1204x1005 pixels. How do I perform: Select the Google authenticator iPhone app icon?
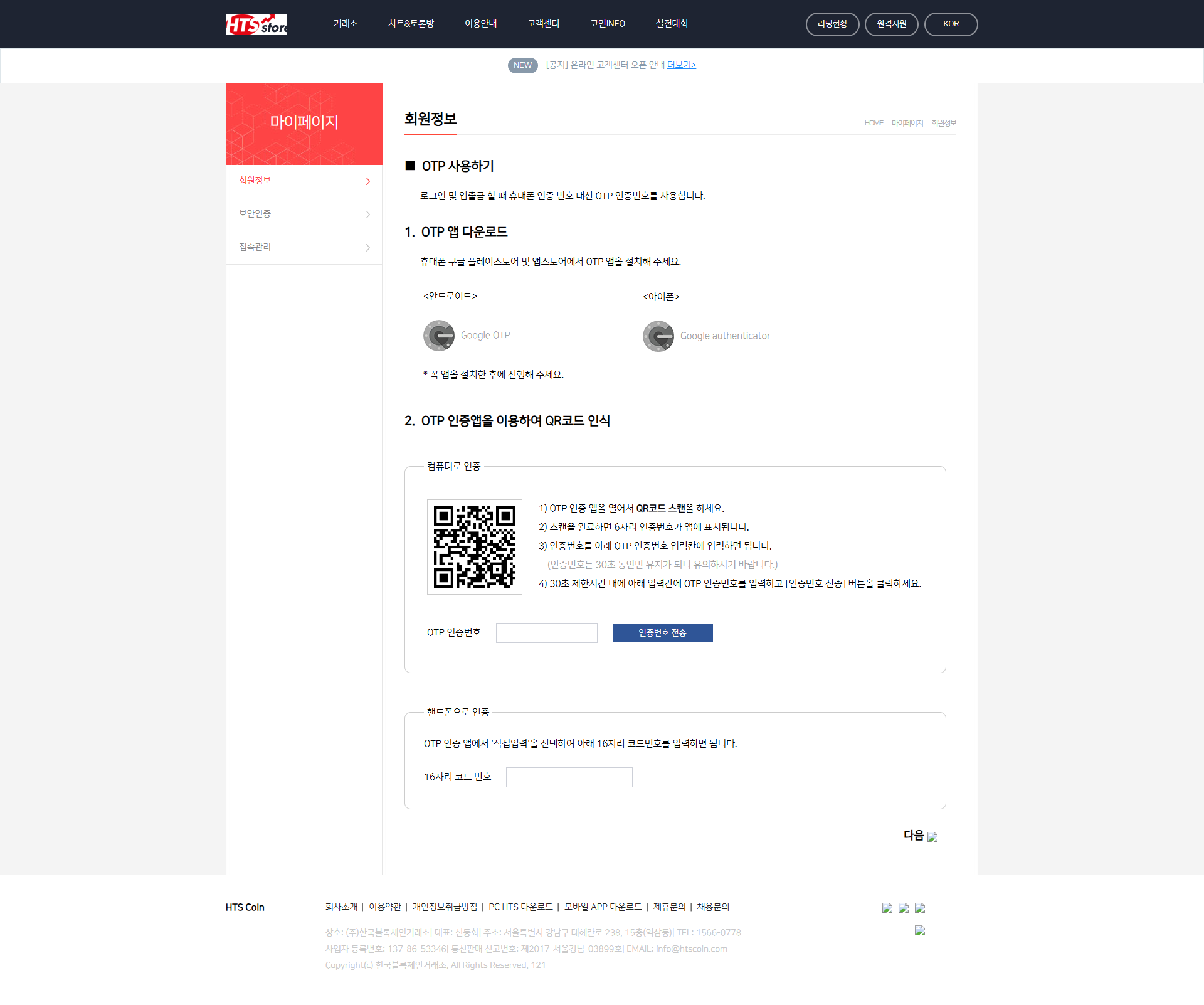click(658, 336)
